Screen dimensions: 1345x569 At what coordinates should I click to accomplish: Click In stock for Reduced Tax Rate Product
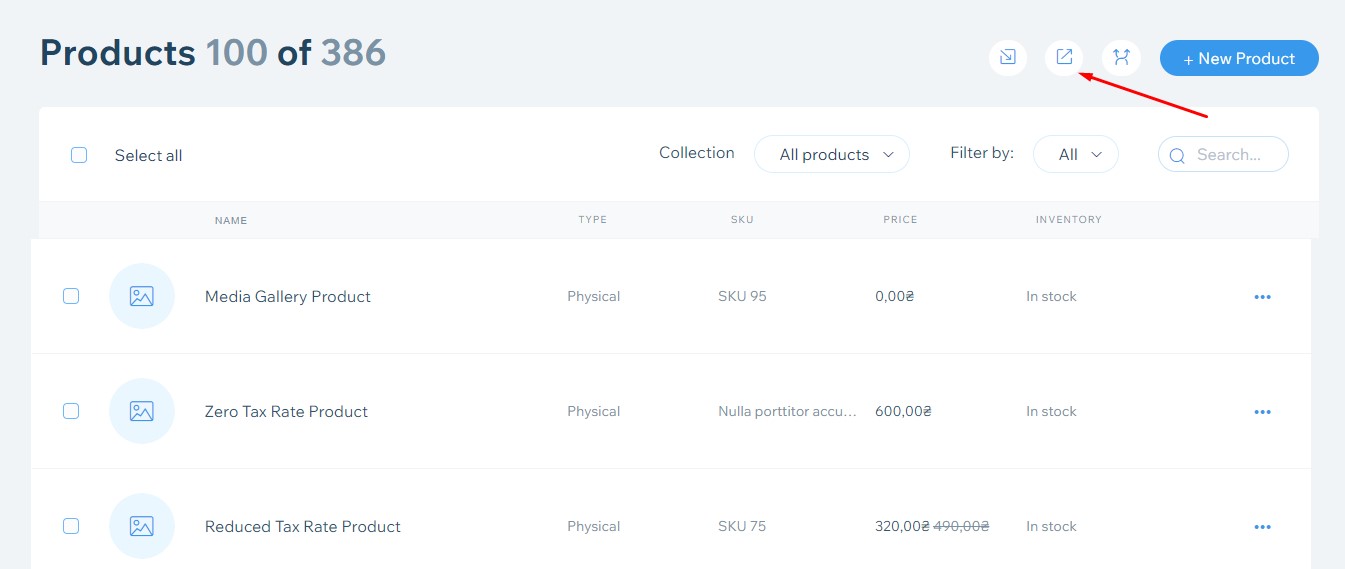point(1051,526)
